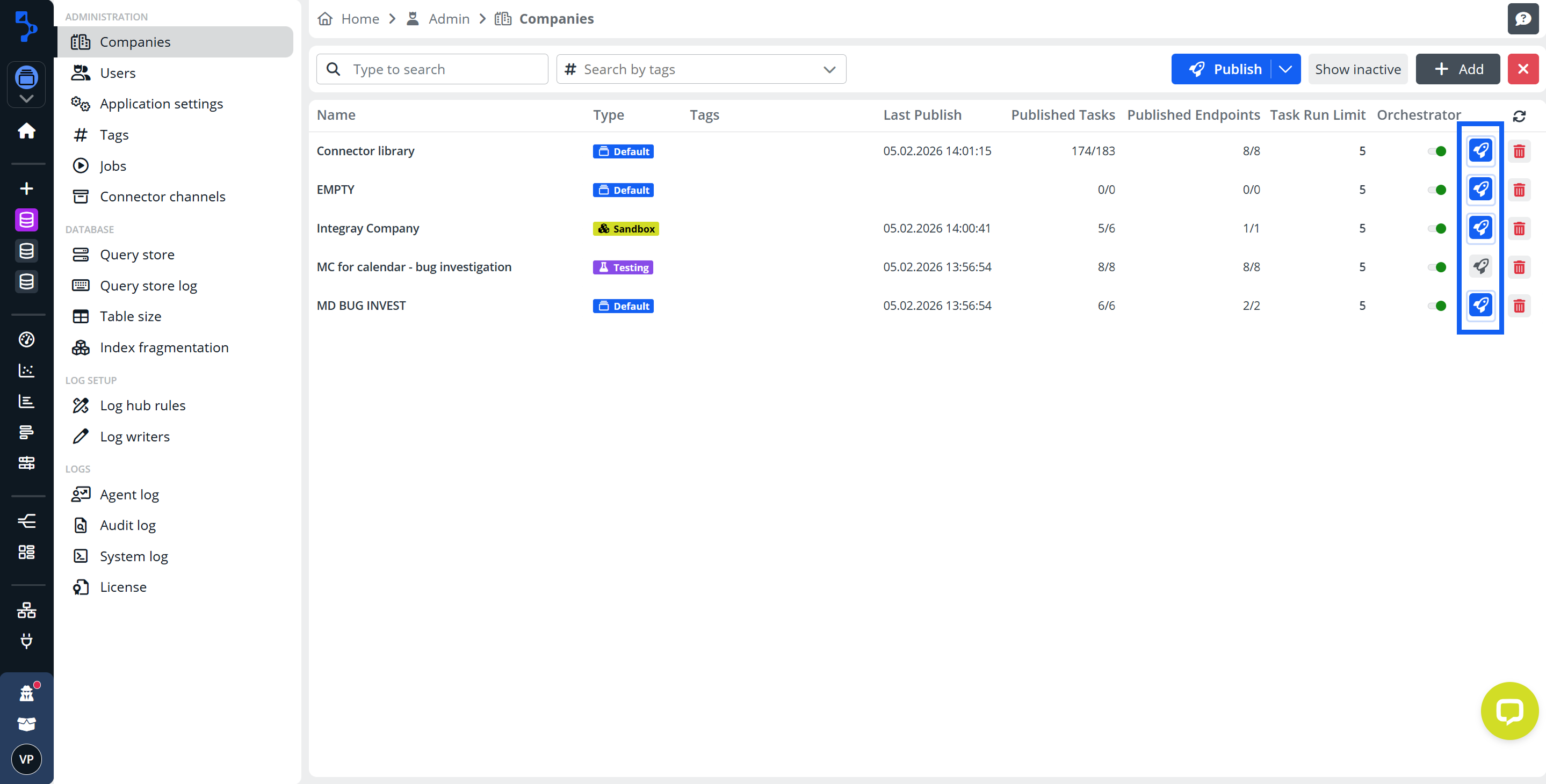Click the Add company button

[x=1458, y=69]
